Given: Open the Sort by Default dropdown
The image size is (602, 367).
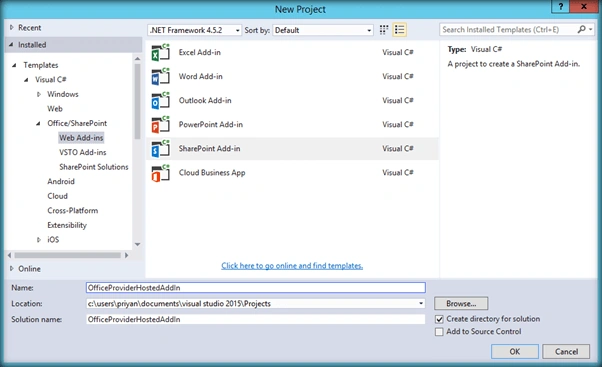Looking at the screenshot, I should click(322, 30).
